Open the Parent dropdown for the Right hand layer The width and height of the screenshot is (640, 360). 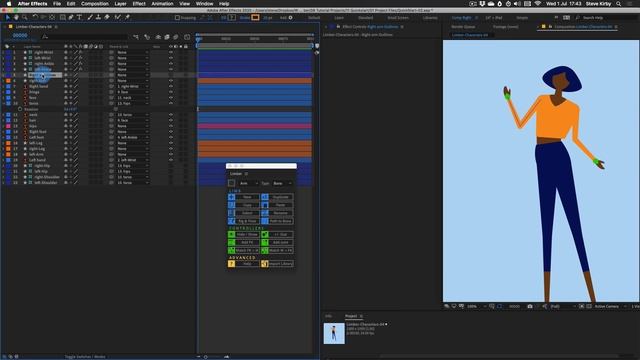point(133,87)
